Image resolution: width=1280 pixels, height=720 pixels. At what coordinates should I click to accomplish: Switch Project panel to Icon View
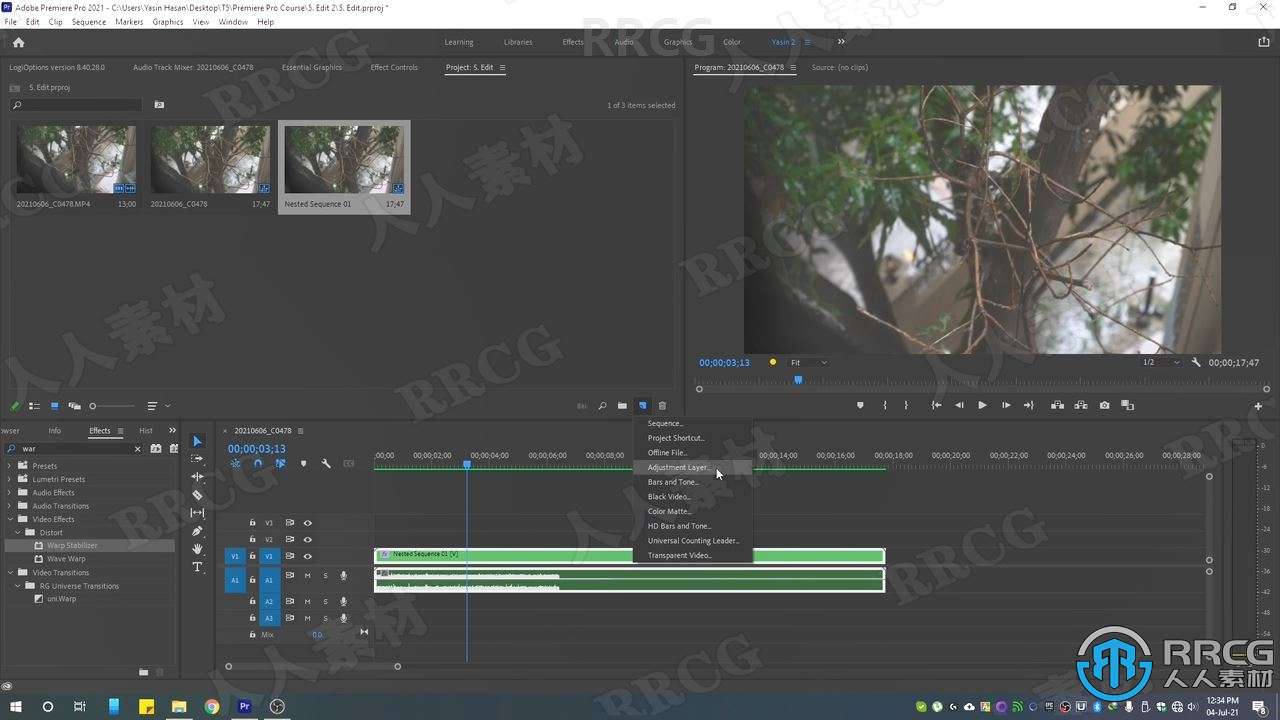click(54, 406)
